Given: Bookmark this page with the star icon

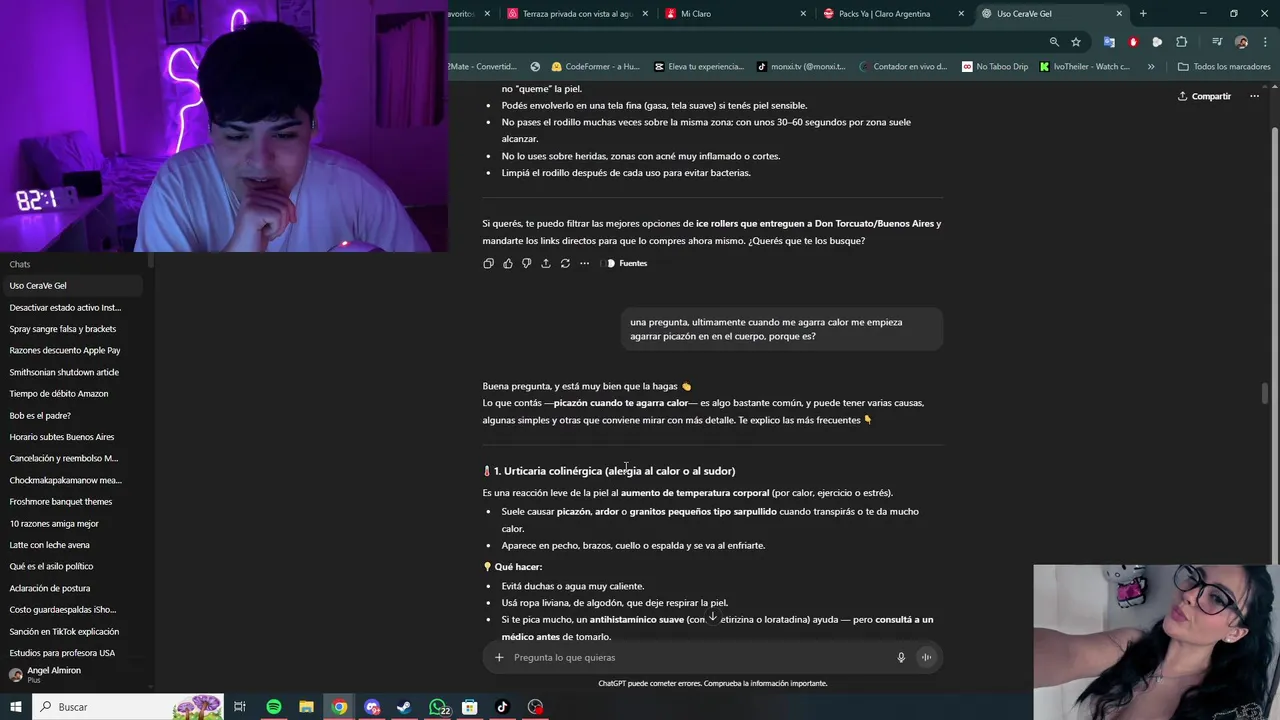Looking at the screenshot, I should point(1076,42).
